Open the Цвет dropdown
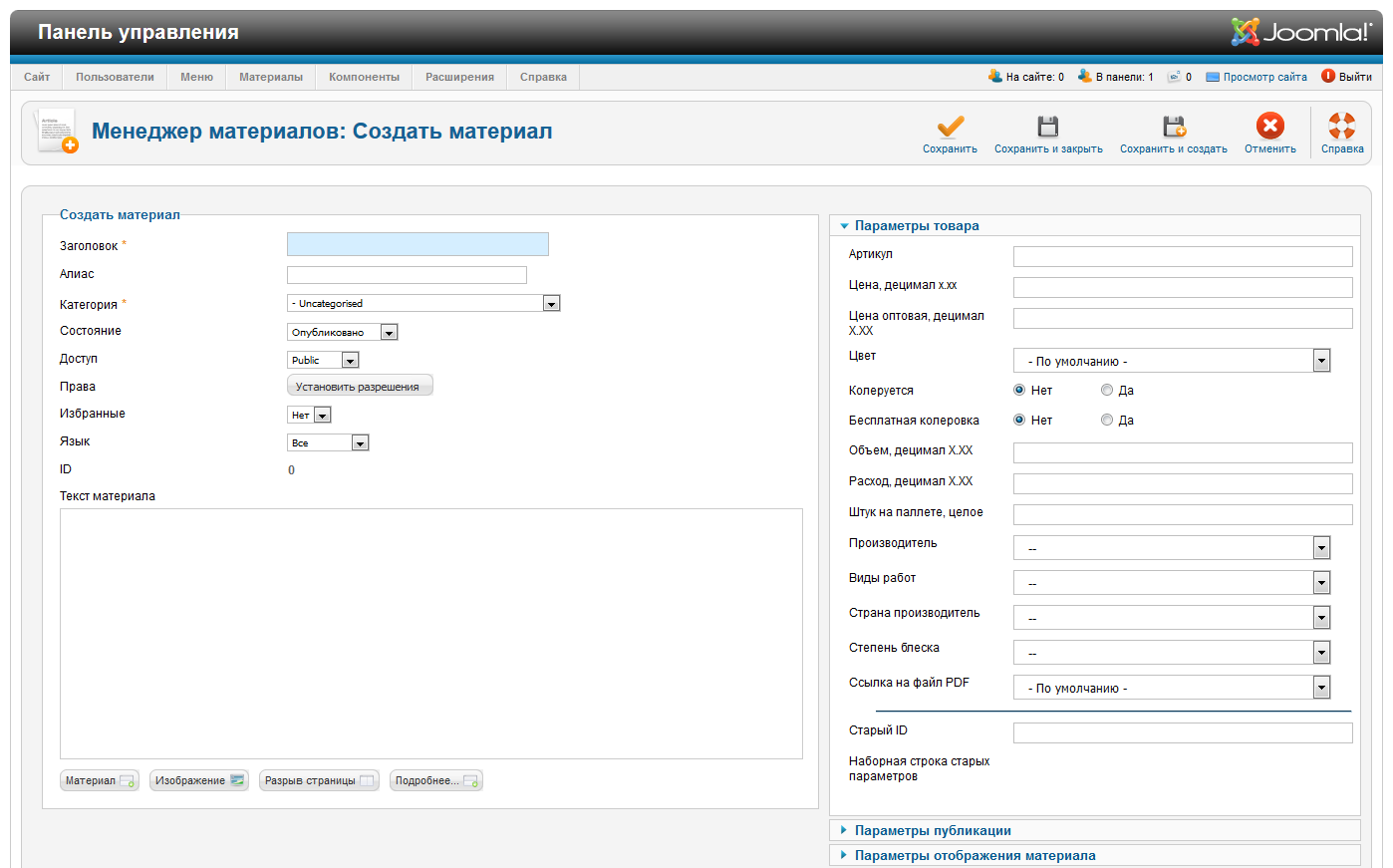The image size is (1393, 868). [x=1172, y=361]
